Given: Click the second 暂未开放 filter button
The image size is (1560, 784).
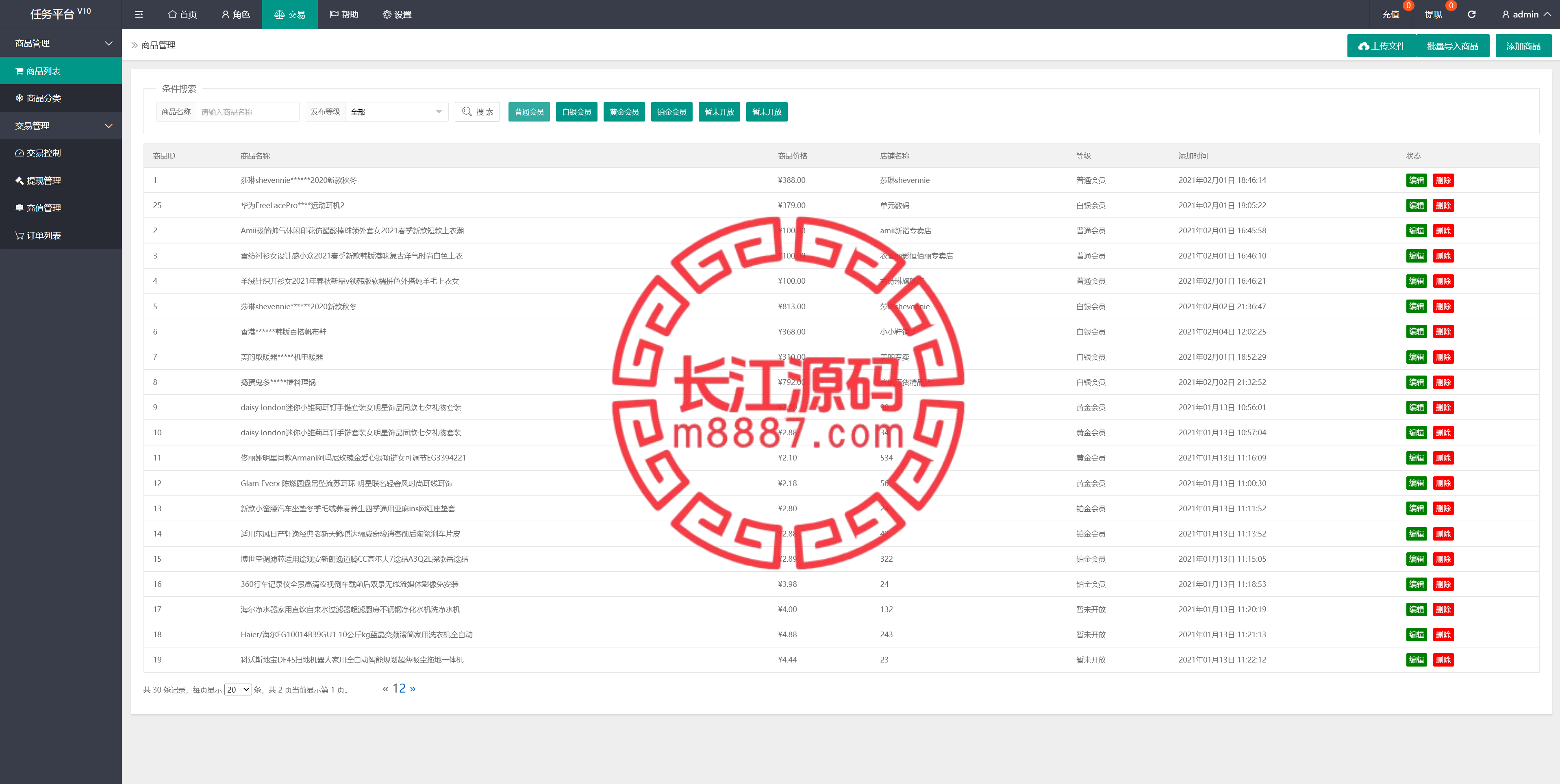Looking at the screenshot, I should point(767,112).
